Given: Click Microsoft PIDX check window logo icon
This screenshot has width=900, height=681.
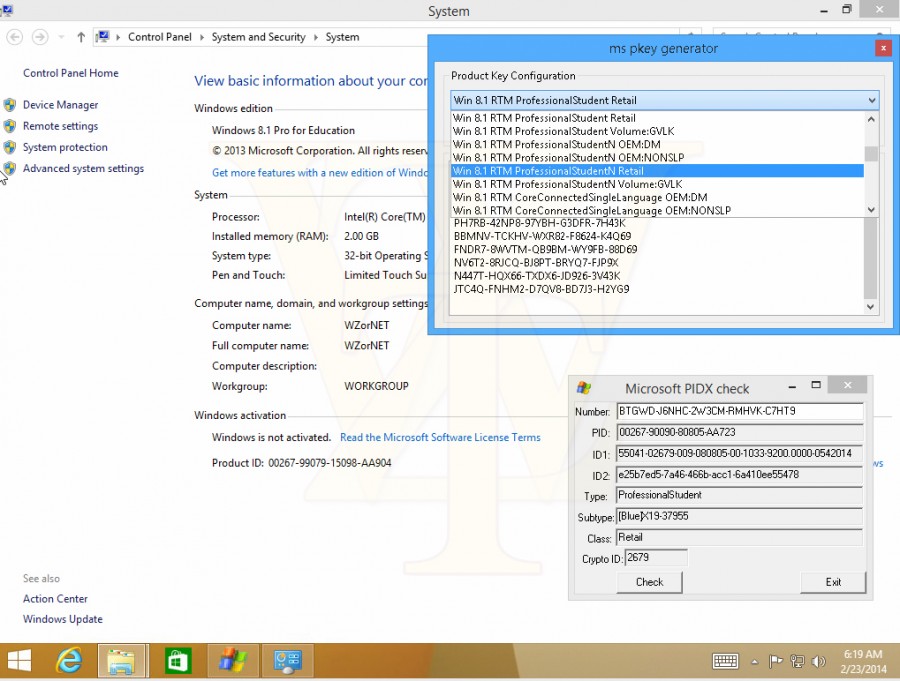Looking at the screenshot, I should pyautogui.click(x=584, y=388).
